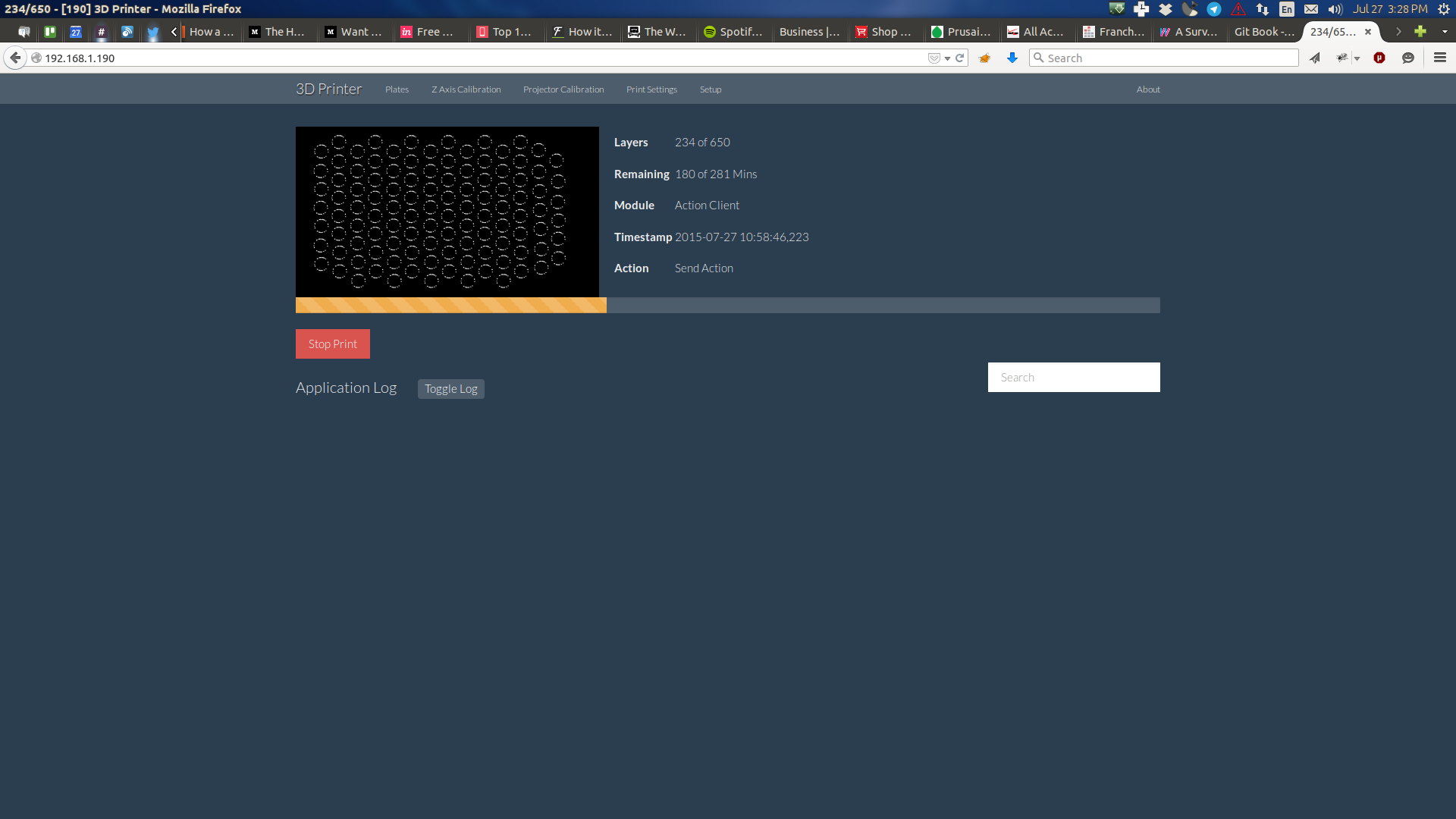Toggle Log visibility with Toggle Log button
1456x819 pixels.
pyautogui.click(x=450, y=388)
